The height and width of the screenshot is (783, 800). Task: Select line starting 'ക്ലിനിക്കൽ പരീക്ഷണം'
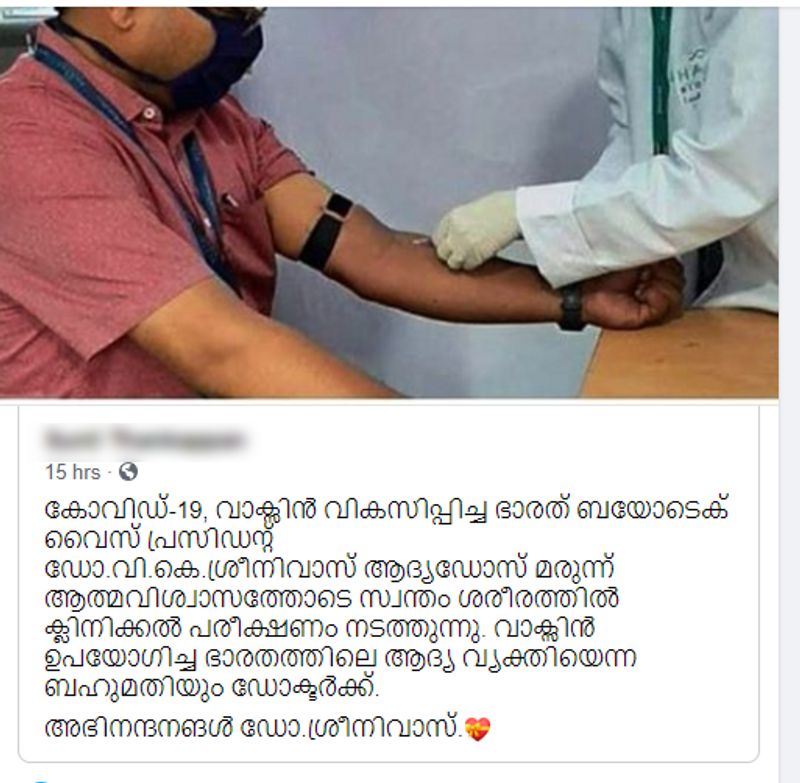point(320,629)
